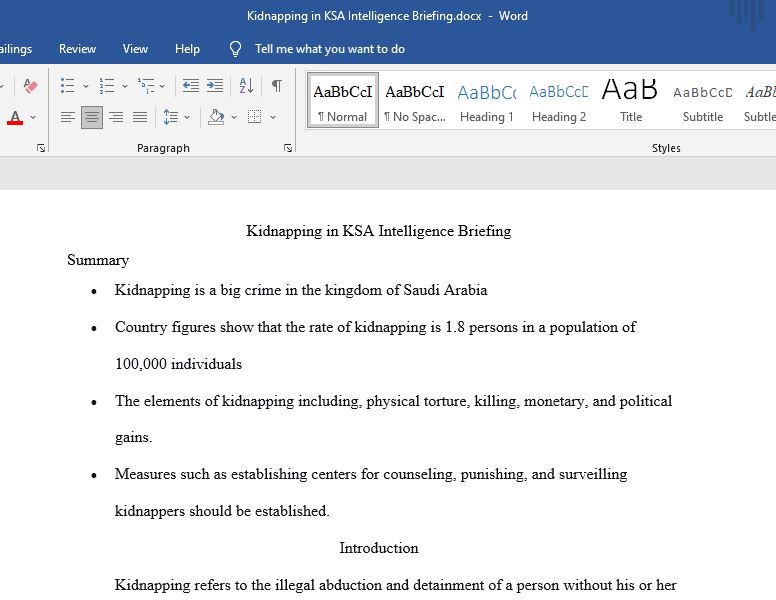Viewport: 776px width, 600px height.
Task: Click the line '100,000 individuals'
Action: [x=178, y=364]
